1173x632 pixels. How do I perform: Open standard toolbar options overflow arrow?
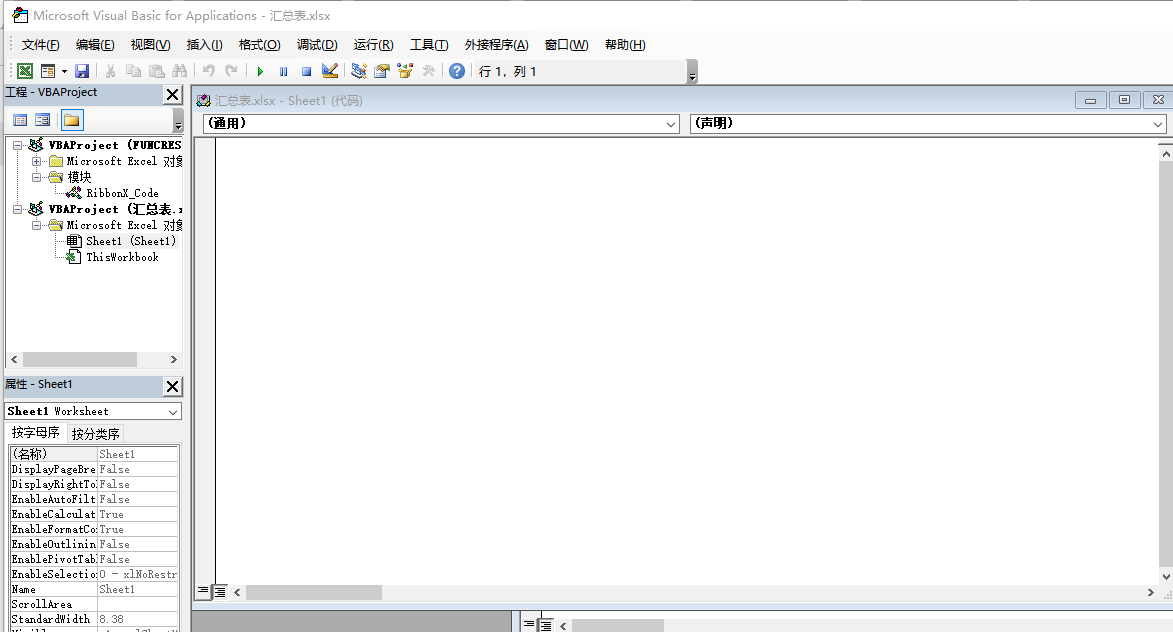pyautogui.click(x=692, y=72)
